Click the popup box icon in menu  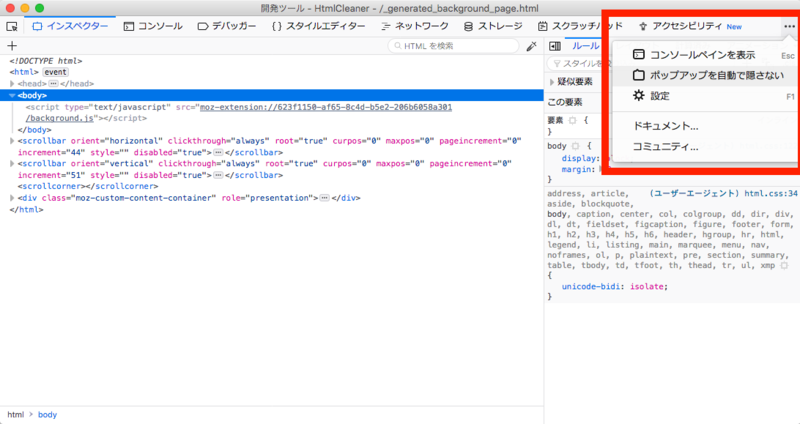(x=639, y=75)
